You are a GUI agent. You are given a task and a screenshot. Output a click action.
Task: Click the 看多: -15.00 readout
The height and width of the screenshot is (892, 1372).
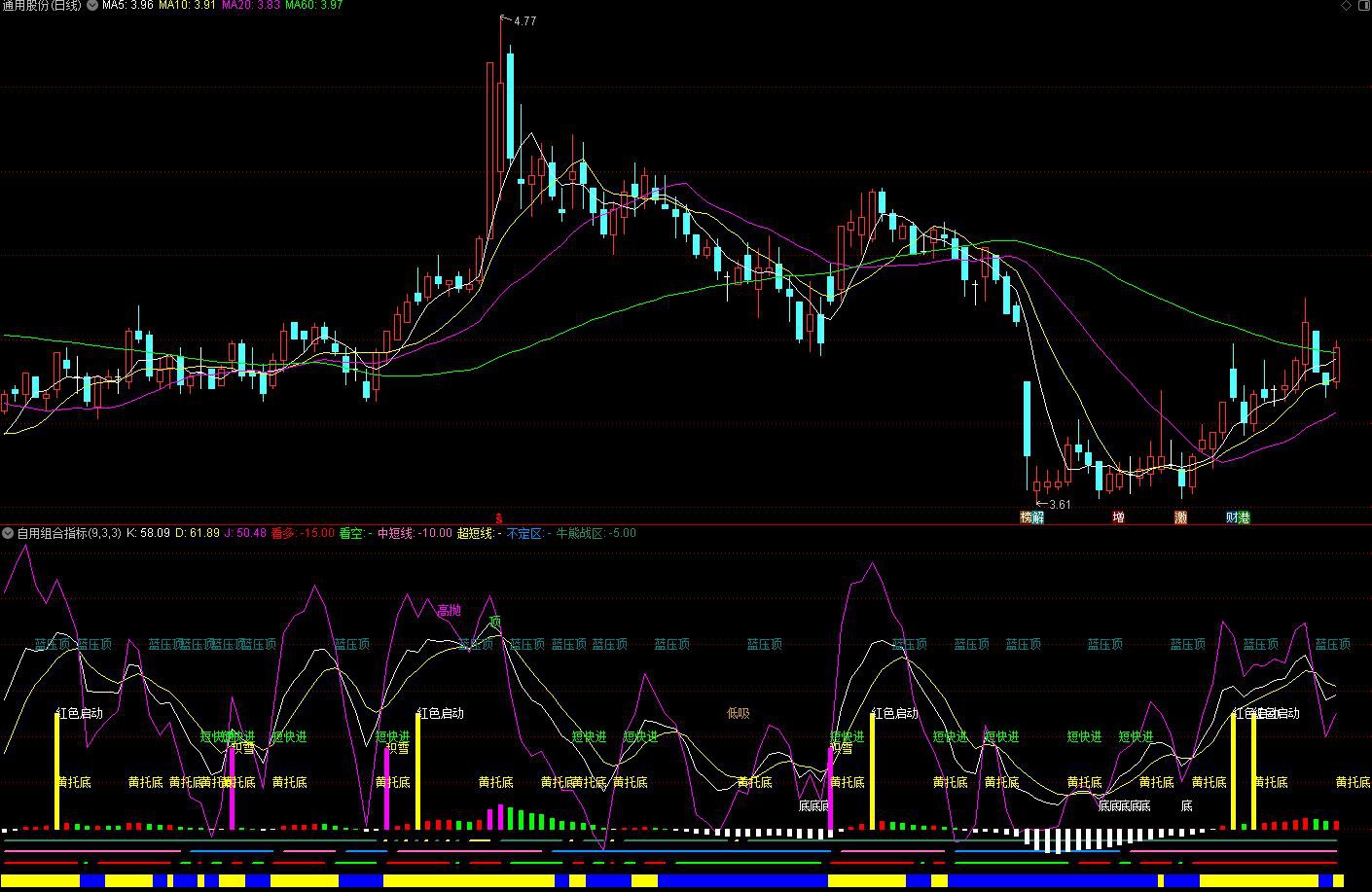pos(303,533)
